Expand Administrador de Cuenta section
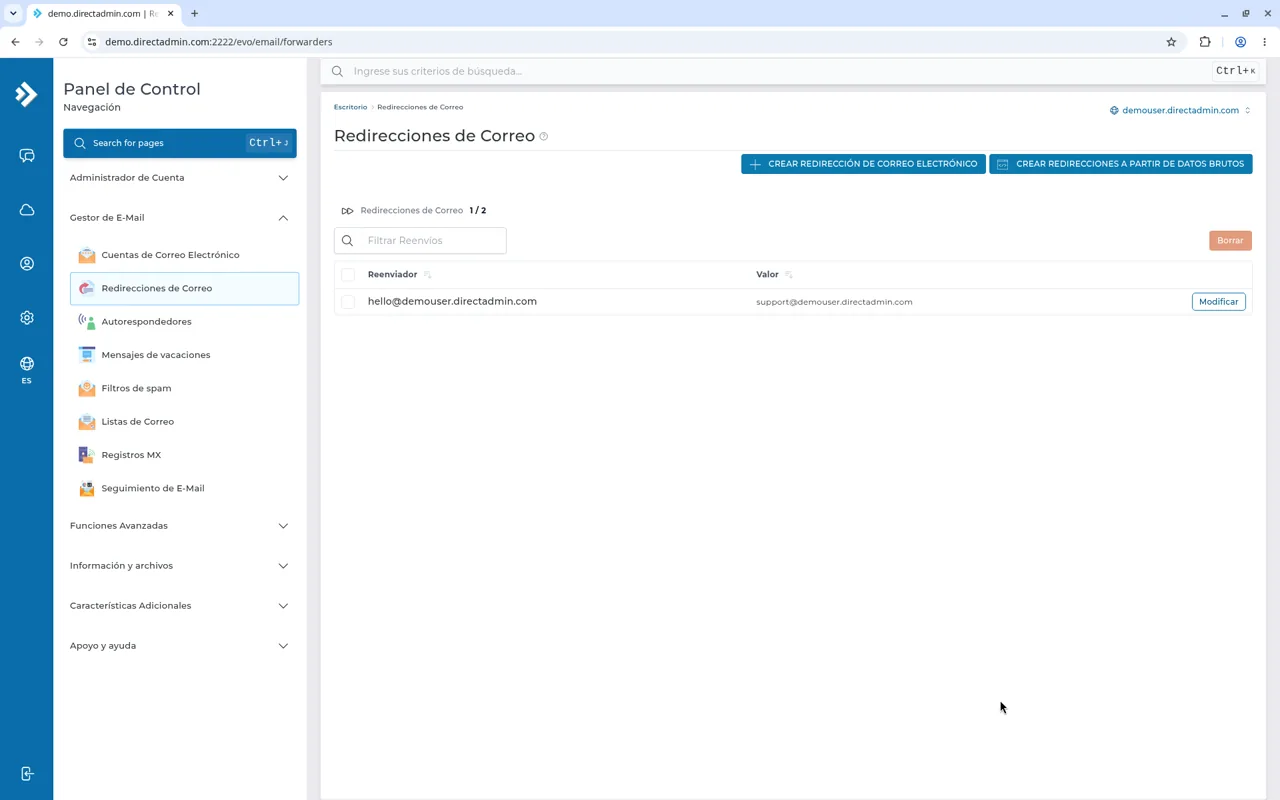 point(180,178)
